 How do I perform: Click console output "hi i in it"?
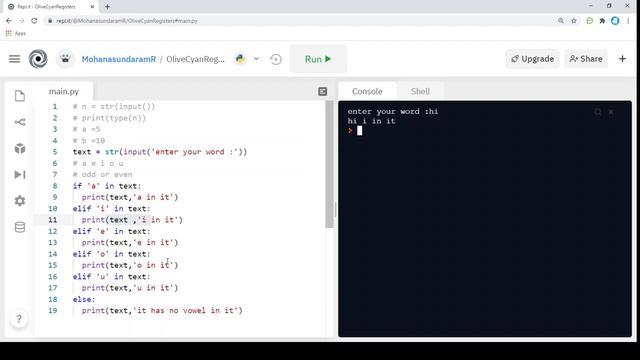pos(371,121)
